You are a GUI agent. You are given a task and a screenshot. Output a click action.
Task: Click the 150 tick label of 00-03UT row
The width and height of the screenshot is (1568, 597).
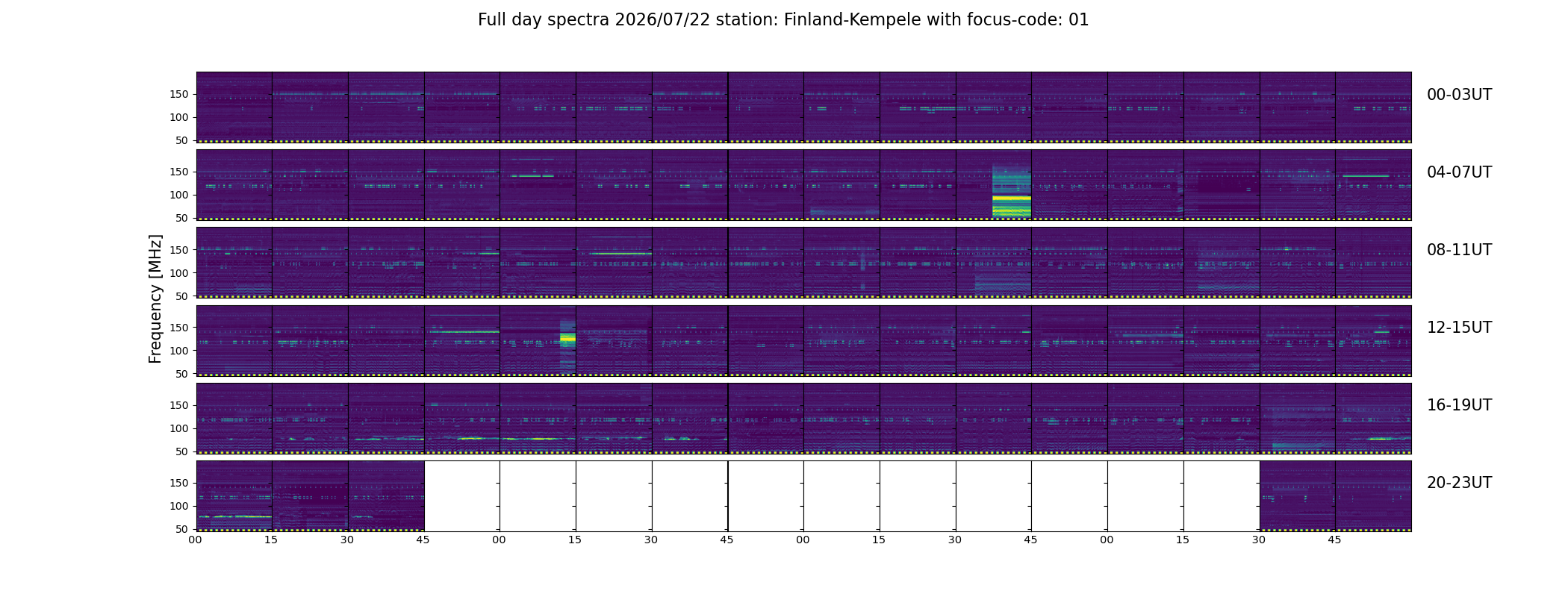pyautogui.click(x=181, y=95)
